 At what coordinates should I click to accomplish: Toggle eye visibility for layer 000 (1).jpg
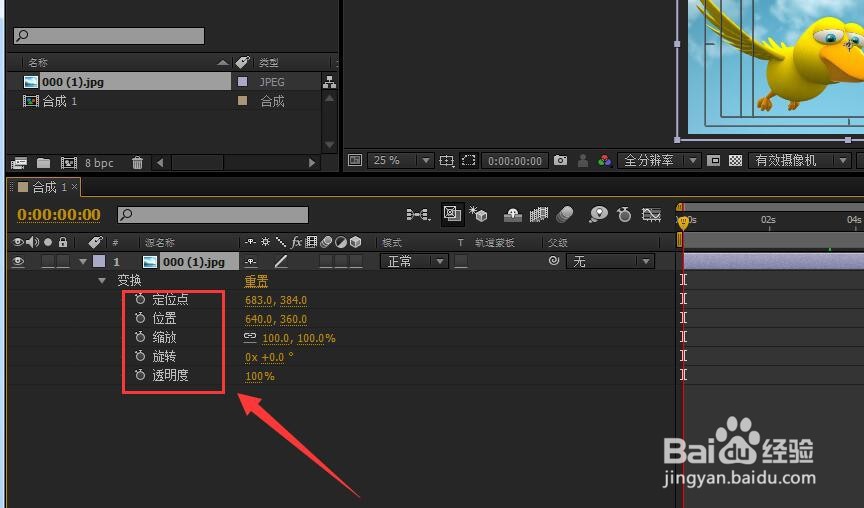click(18, 261)
